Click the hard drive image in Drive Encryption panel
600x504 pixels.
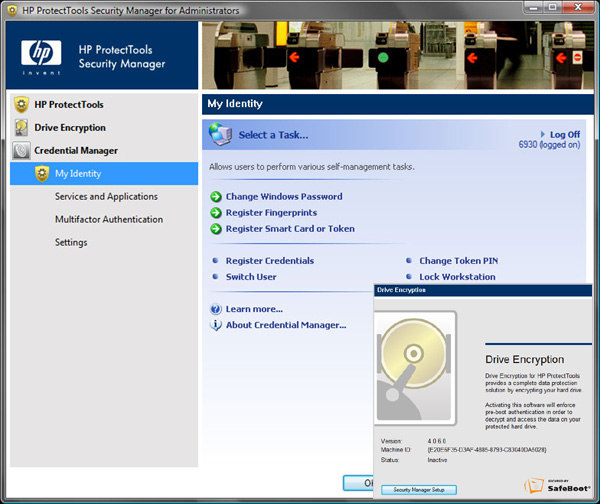pyautogui.click(x=415, y=368)
